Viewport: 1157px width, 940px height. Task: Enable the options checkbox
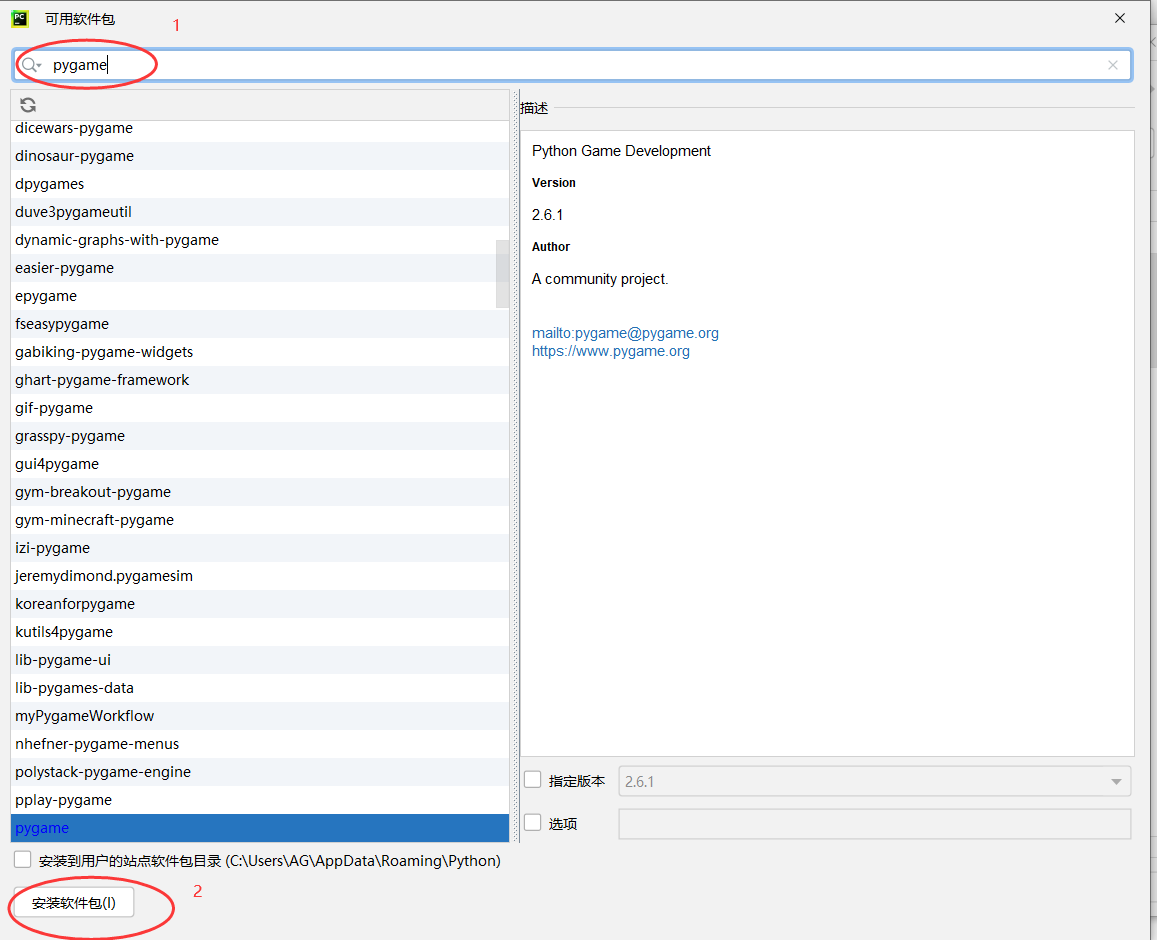[533, 823]
